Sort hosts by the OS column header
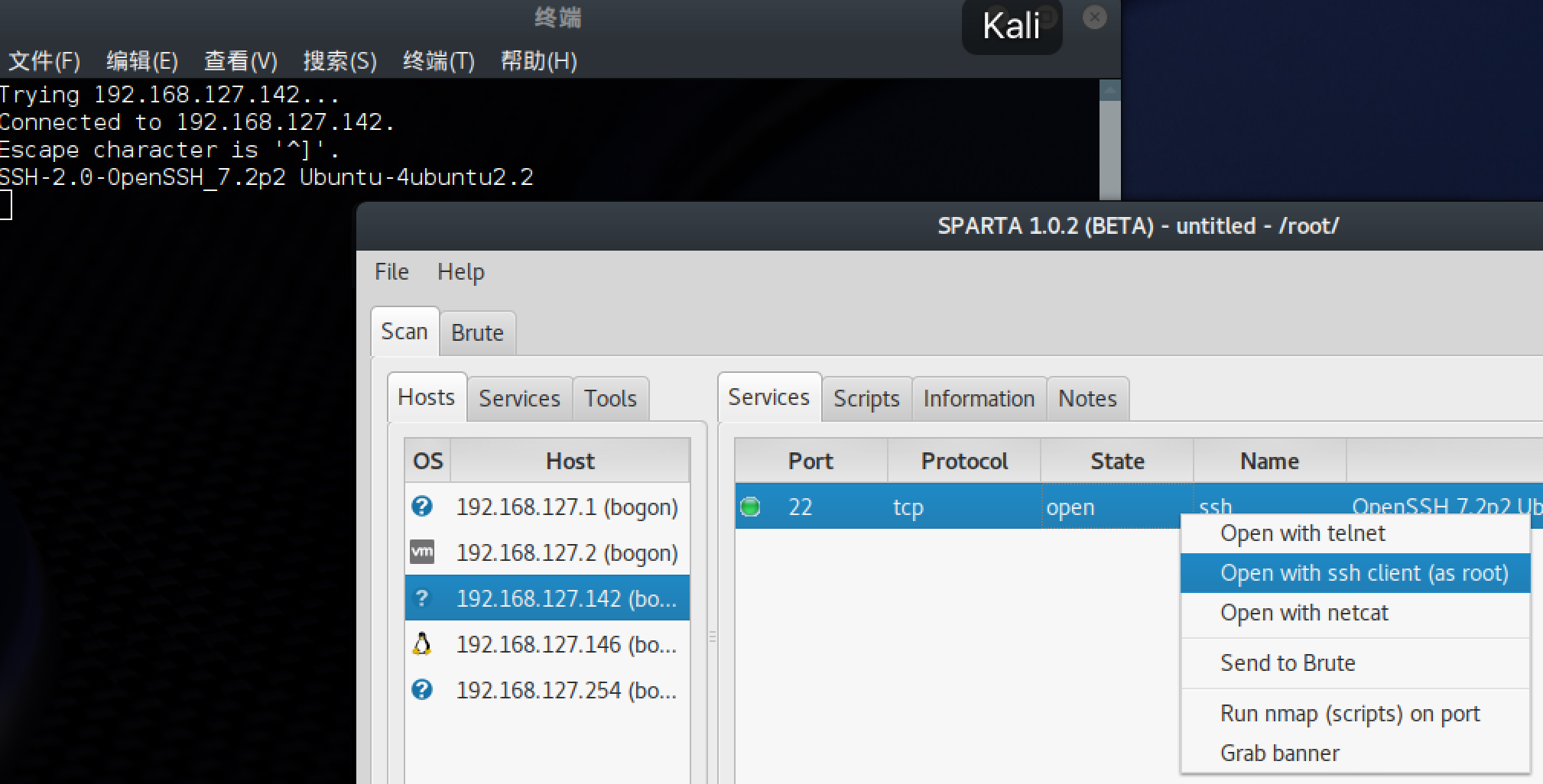 pyautogui.click(x=427, y=461)
